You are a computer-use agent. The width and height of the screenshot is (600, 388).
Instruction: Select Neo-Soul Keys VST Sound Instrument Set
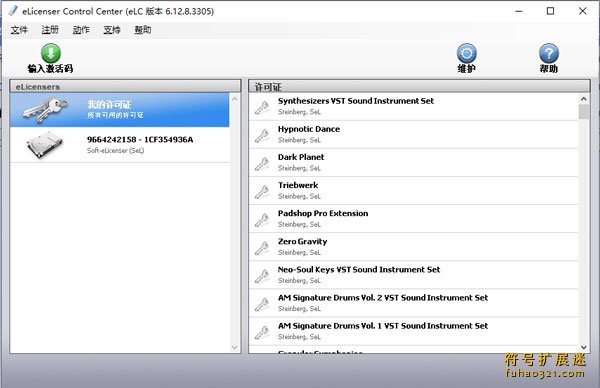point(414,276)
